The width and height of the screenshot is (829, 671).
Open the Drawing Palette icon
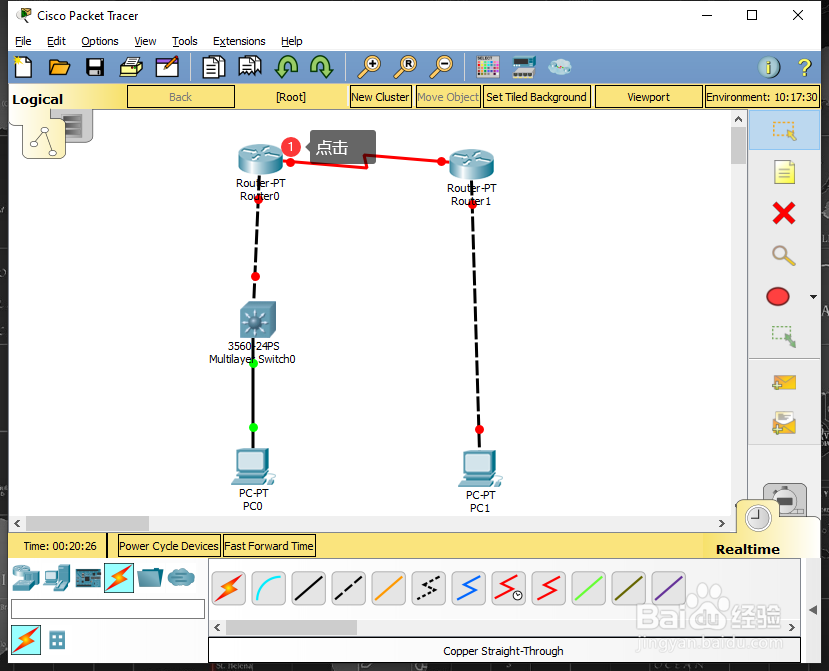(x=487, y=67)
